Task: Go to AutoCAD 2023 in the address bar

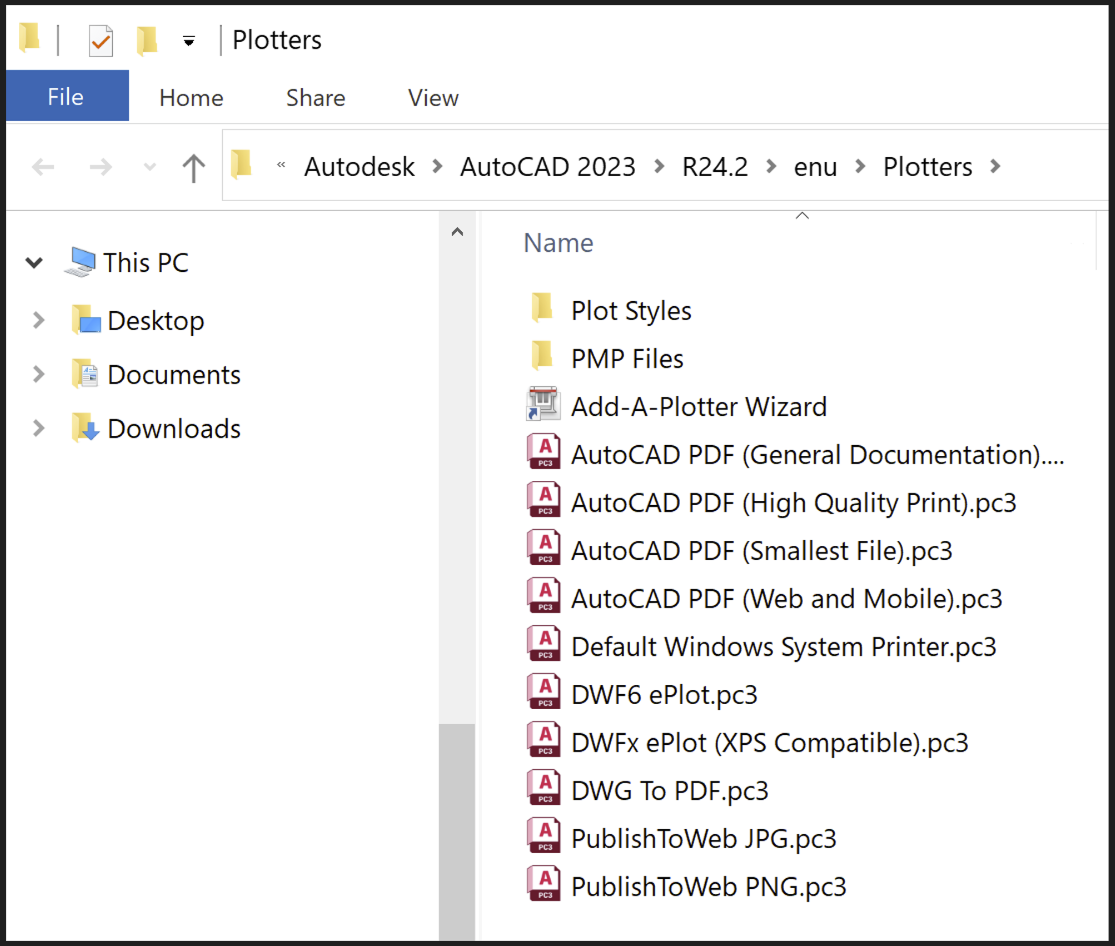Action: [x=548, y=166]
